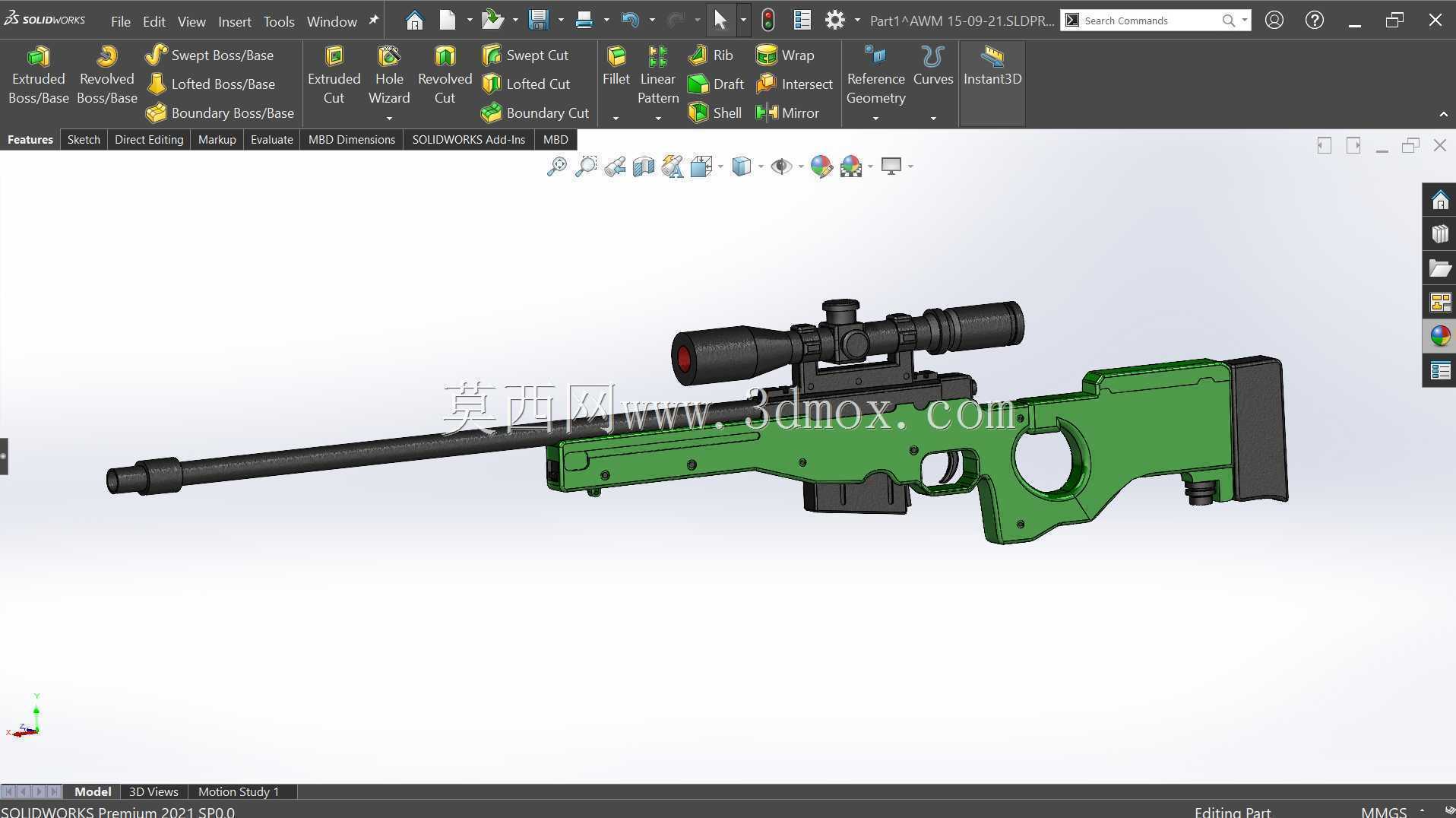This screenshot has width=1456, height=818.
Task: Open SOLIDWORKS Resources home in task pane
Action: coord(1439,200)
